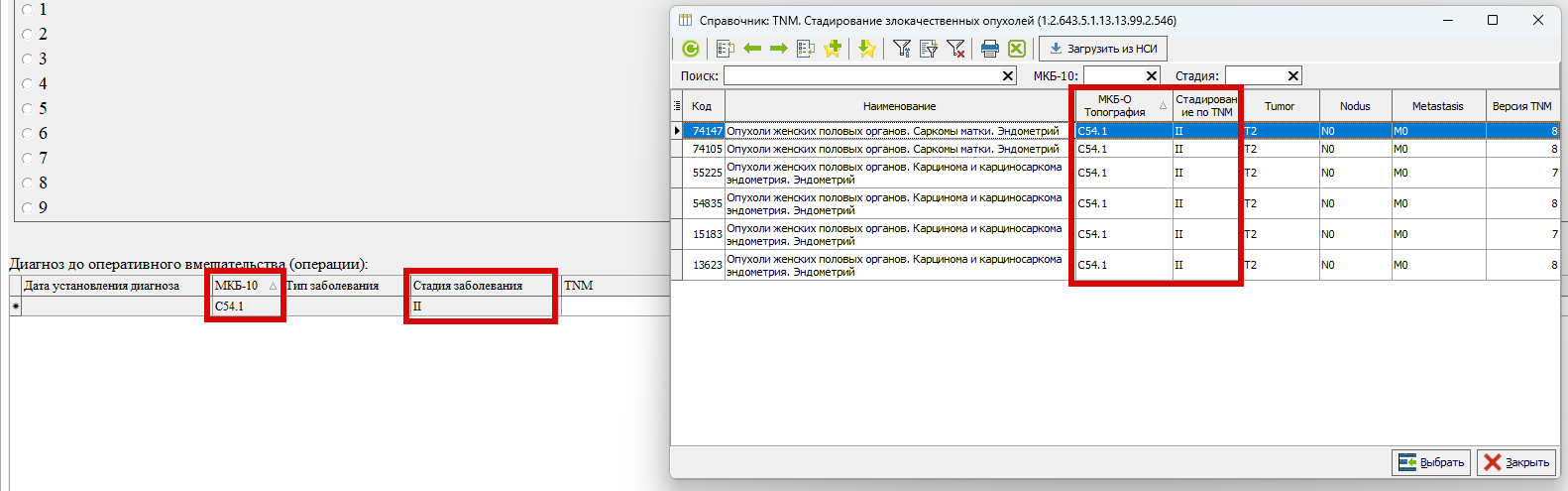The image size is (1568, 491).
Task: Click the Загрузить из НСИ button
Action: (1103, 49)
